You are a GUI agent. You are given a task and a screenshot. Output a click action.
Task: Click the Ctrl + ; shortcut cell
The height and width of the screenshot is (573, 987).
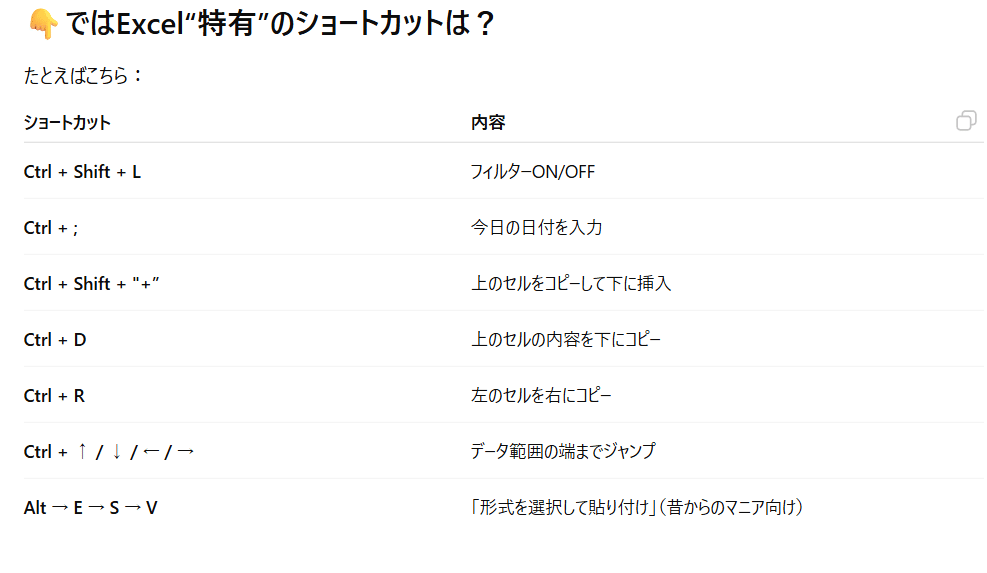tap(51, 228)
